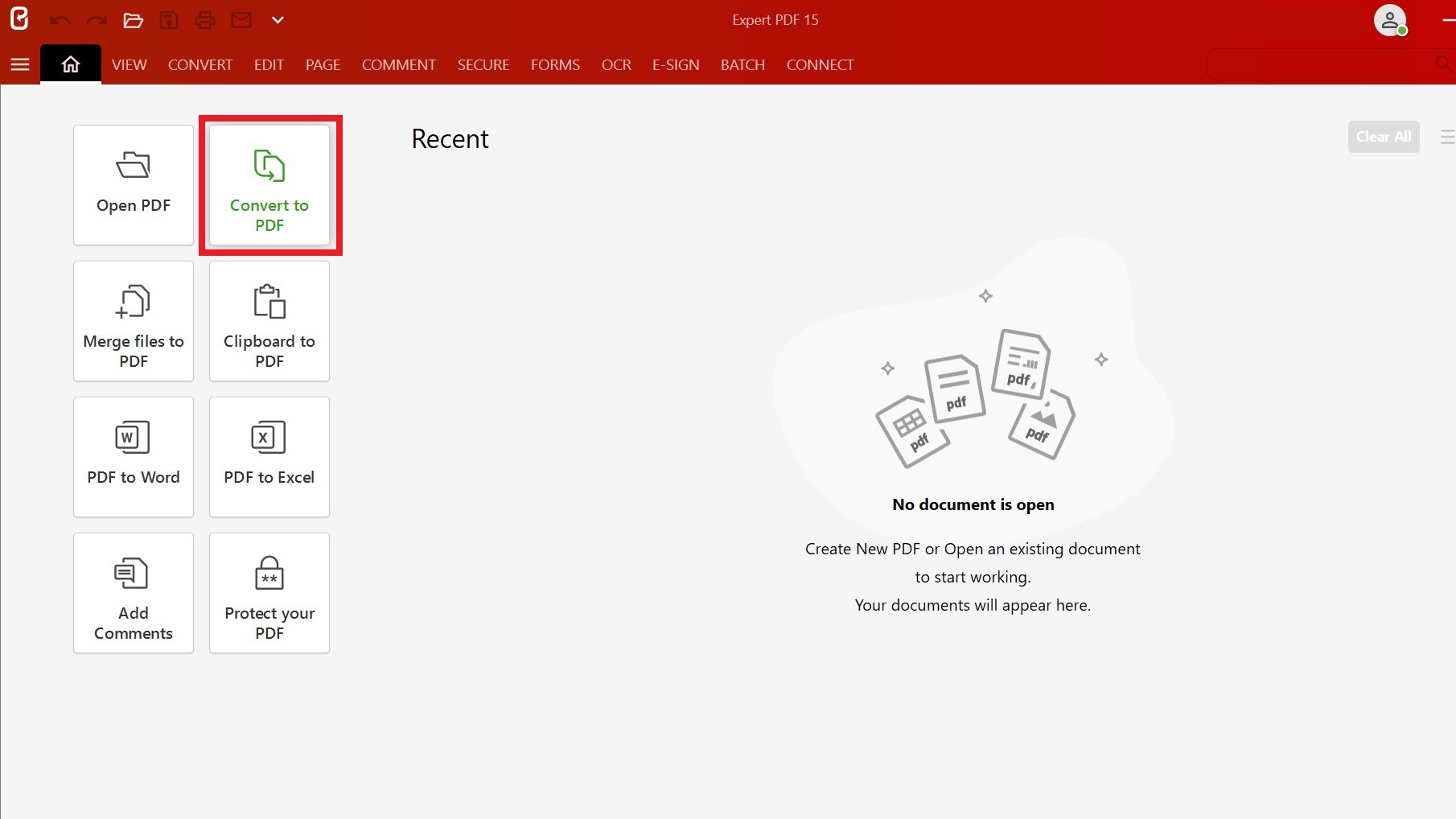This screenshot has height=819, width=1456.
Task: Open a file with the folder icon
Action: [x=133, y=20]
